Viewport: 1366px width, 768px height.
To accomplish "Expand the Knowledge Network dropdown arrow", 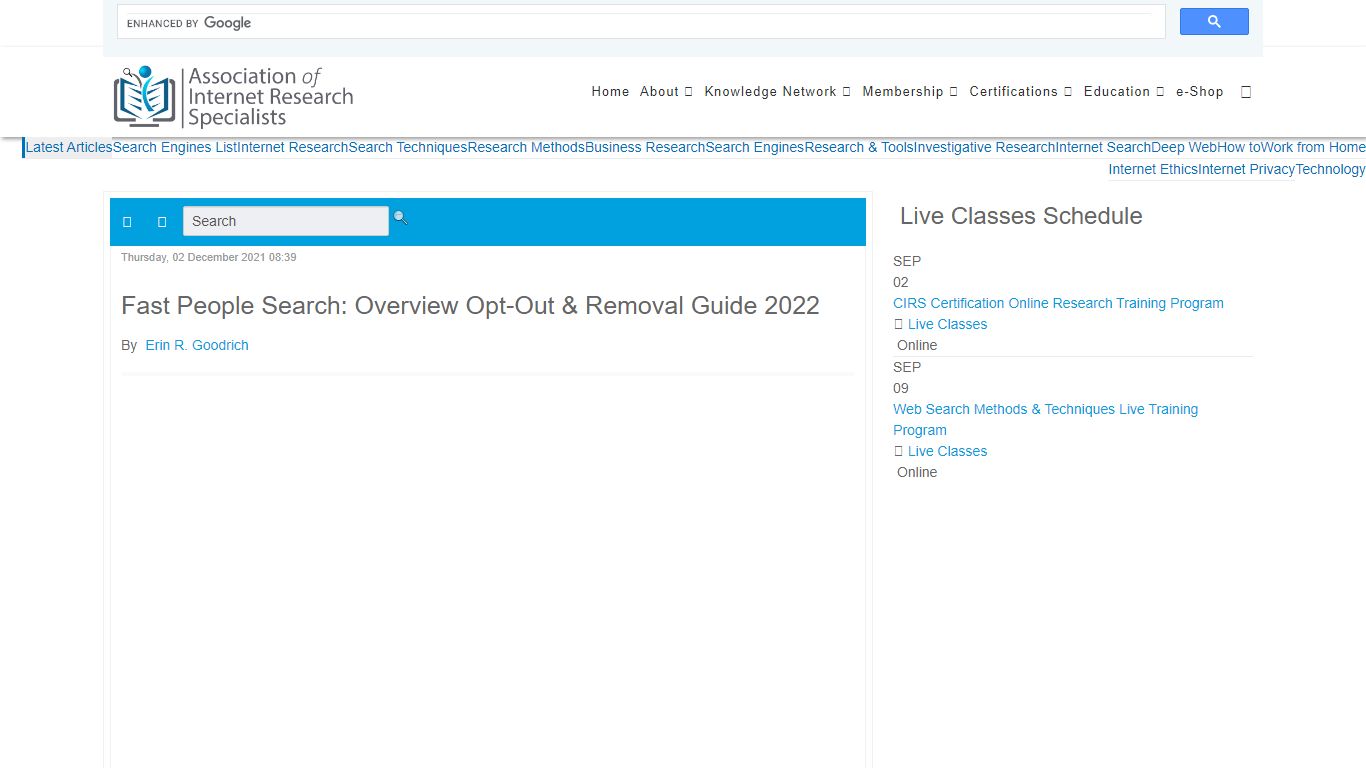I will (846, 92).
